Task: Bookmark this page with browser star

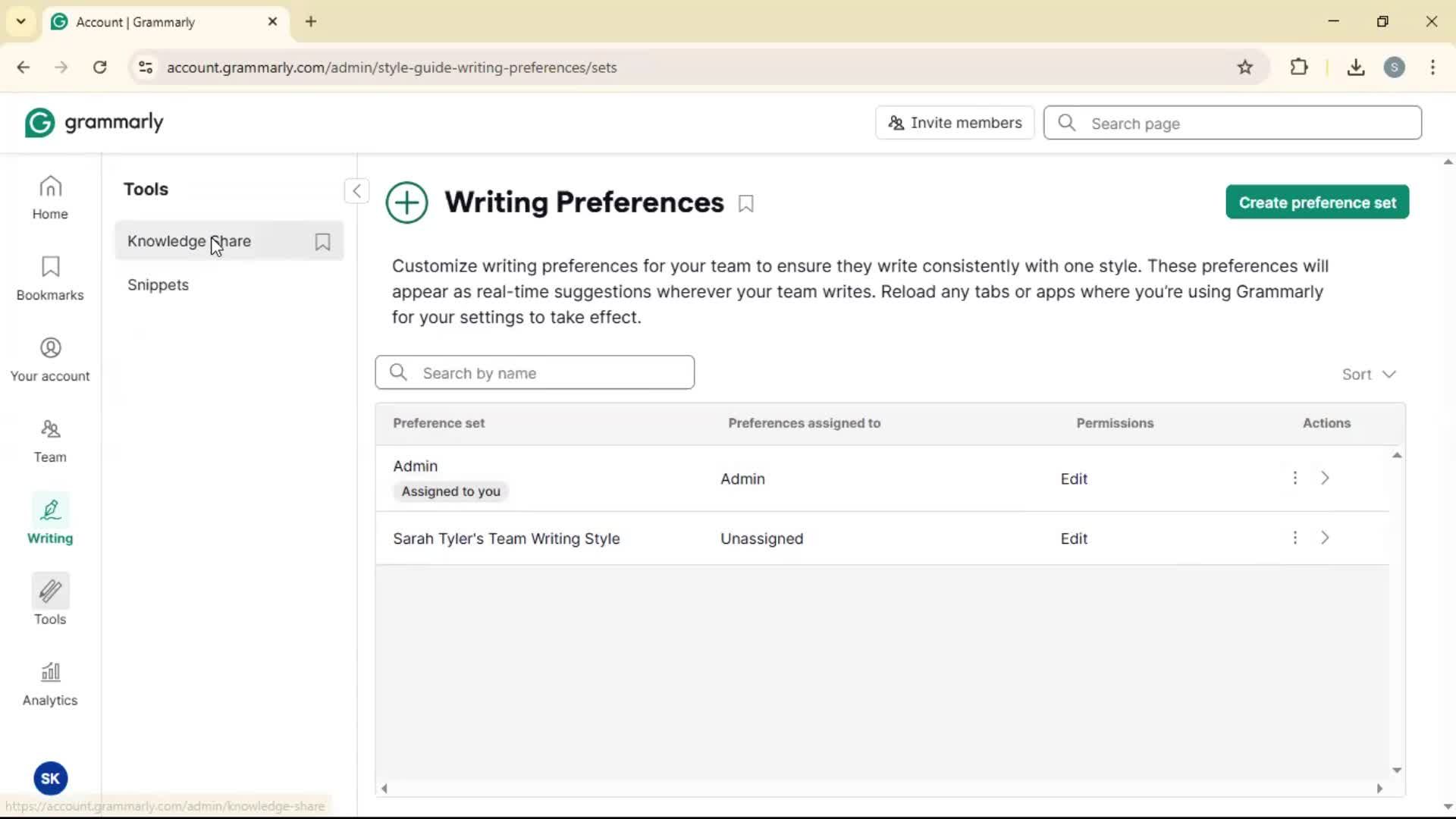Action: (x=1245, y=67)
